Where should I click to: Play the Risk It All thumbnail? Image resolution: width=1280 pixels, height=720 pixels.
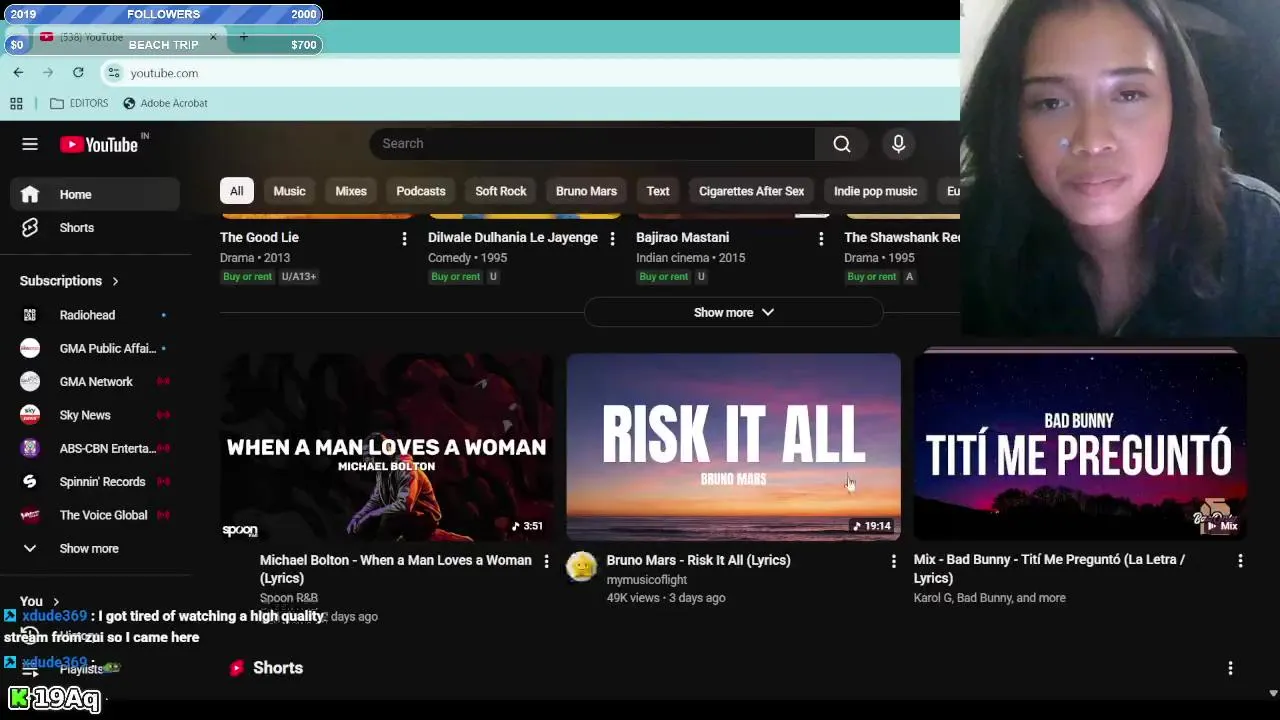[733, 447]
